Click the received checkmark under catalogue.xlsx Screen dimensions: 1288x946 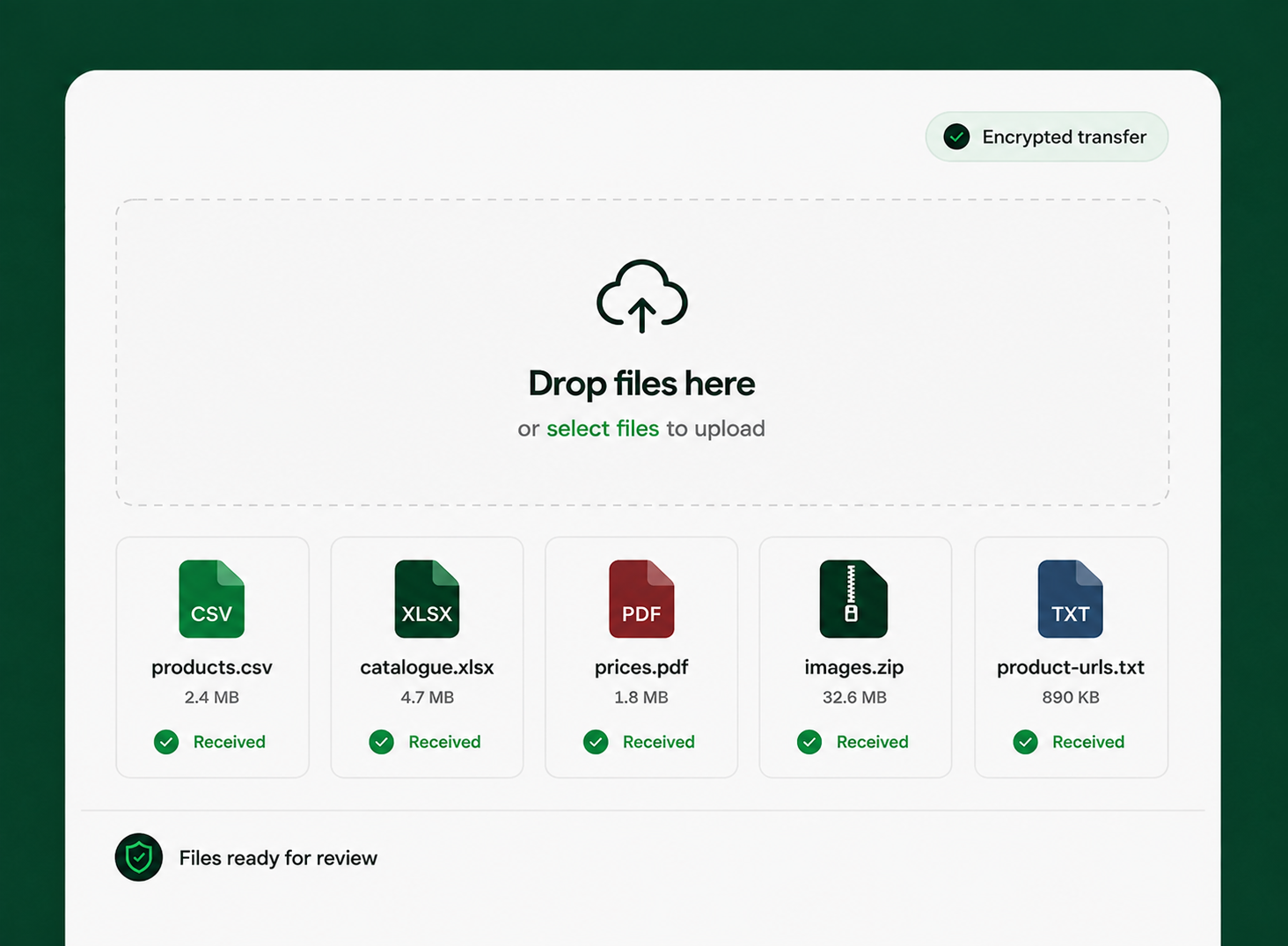click(x=381, y=742)
